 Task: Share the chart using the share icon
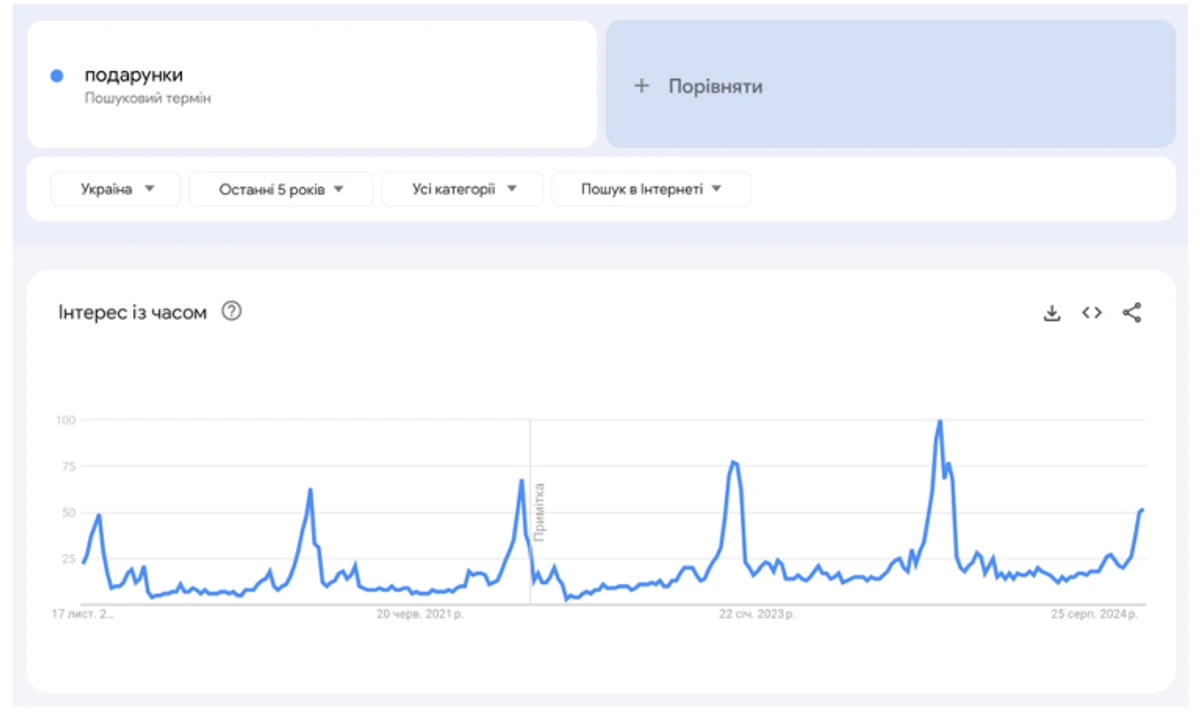tap(1131, 313)
